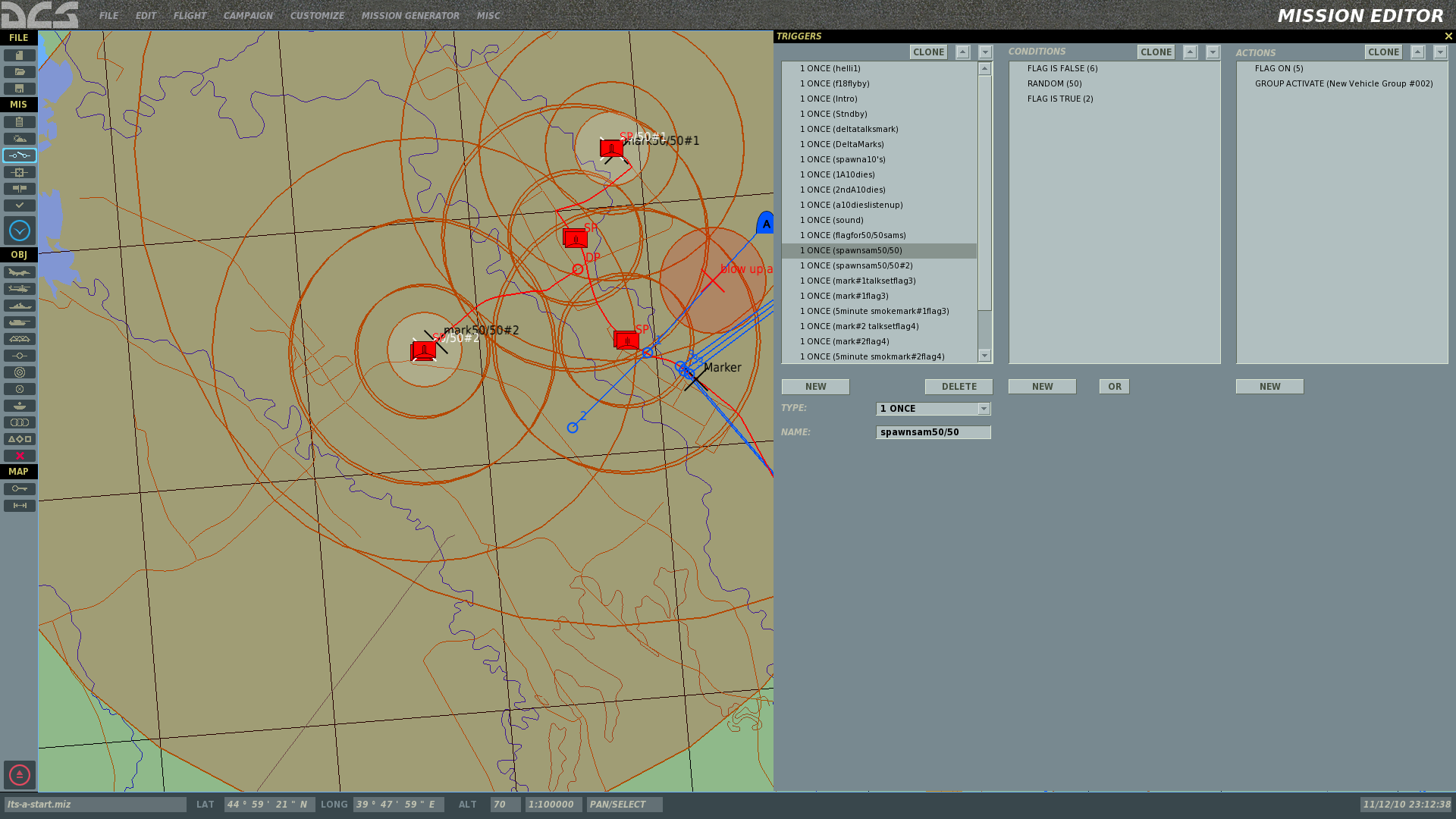Image resolution: width=1456 pixels, height=819 pixels.
Task: Open the map key options icon
Action: point(20,489)
